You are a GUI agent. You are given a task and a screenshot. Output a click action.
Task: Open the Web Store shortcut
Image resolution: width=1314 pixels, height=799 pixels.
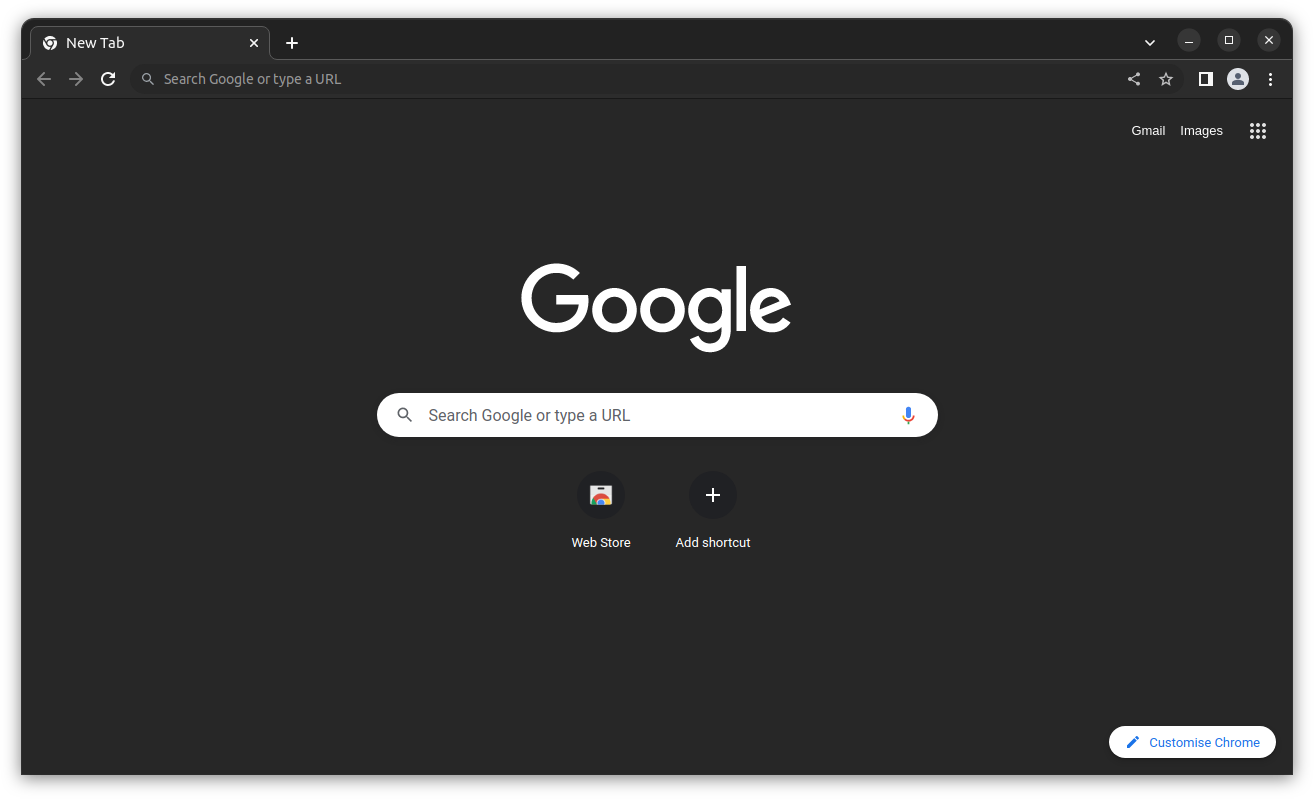coord(601,494)
